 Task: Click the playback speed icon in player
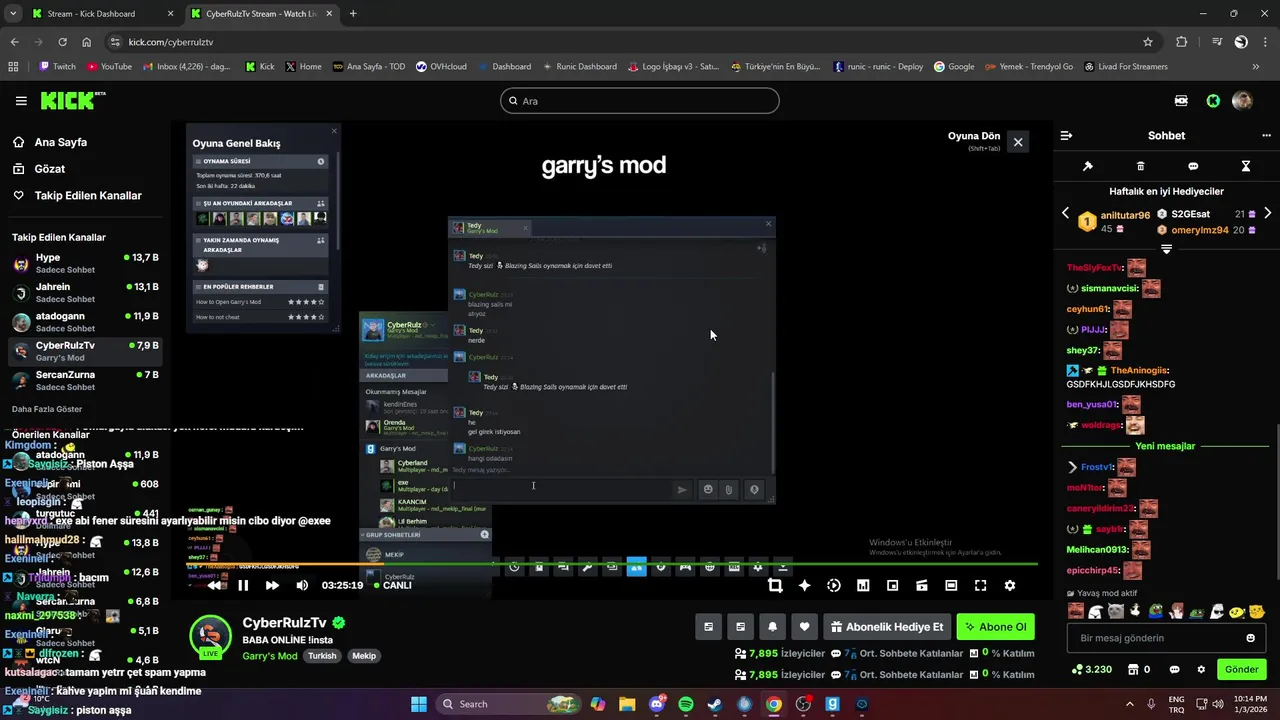(x=834, y=586)
